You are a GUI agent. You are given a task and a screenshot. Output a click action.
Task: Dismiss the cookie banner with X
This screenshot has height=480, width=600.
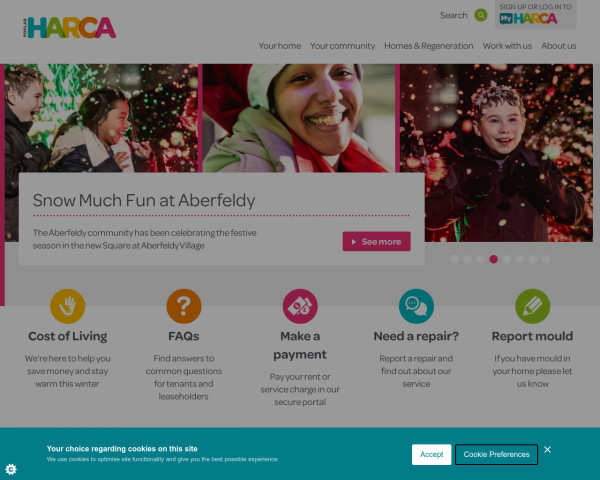coord(548,450)
